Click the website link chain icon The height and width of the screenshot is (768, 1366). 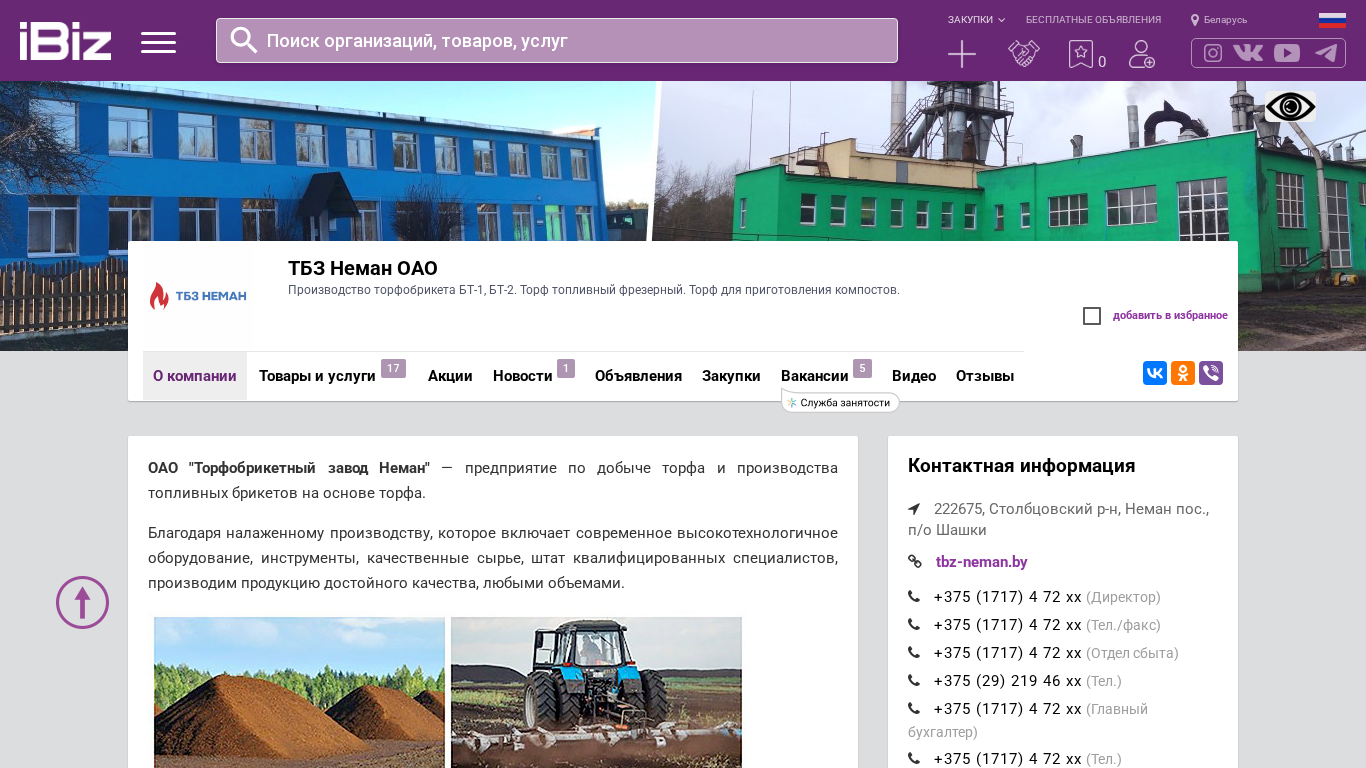pyautogui.click(x=915, y=562)
